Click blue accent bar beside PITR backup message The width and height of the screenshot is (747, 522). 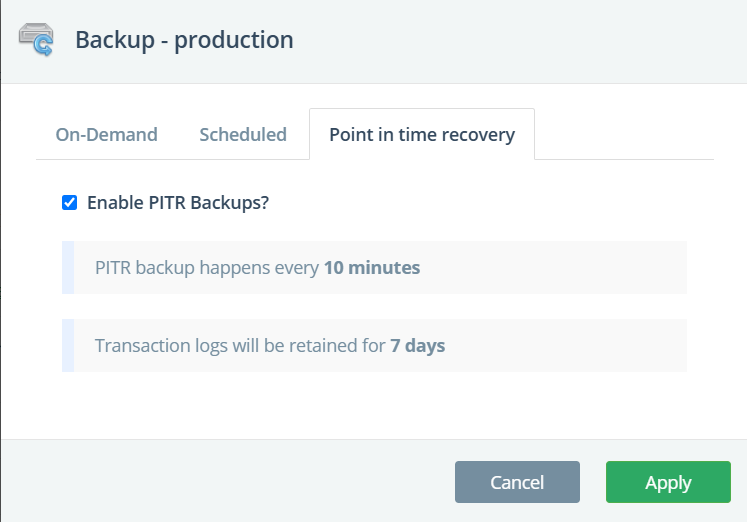pyautogui.click(x=68, y=268)
